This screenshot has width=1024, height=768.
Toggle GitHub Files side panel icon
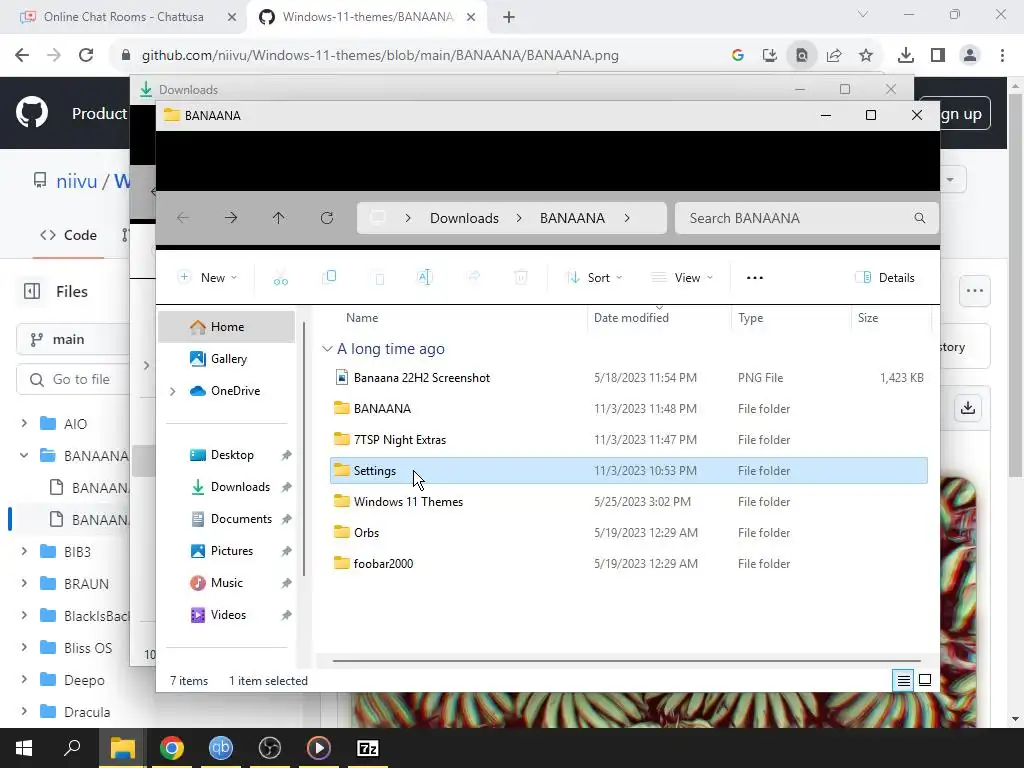tap(31, 291)
